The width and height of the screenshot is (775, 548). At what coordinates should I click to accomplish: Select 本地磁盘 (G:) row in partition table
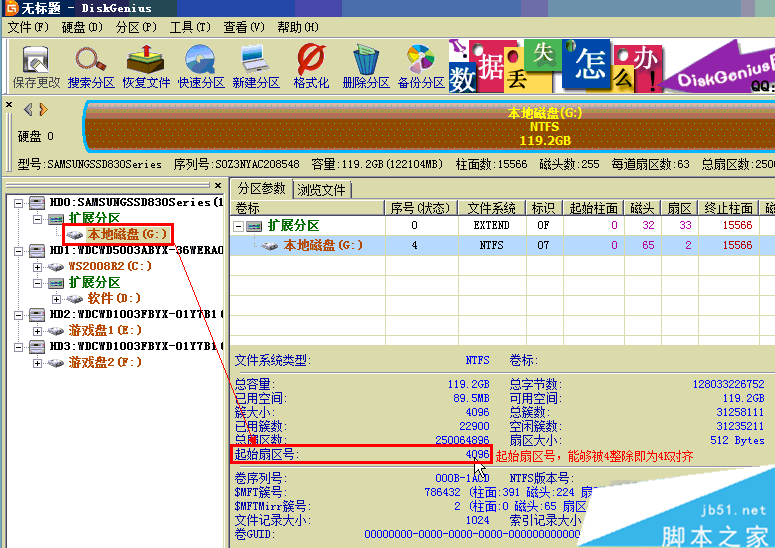click(502, 245)
